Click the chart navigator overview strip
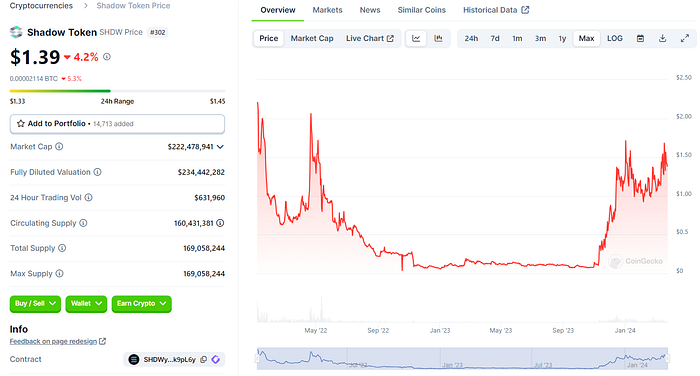The width and height of the screenshot is (700, 376). (462, 358)
